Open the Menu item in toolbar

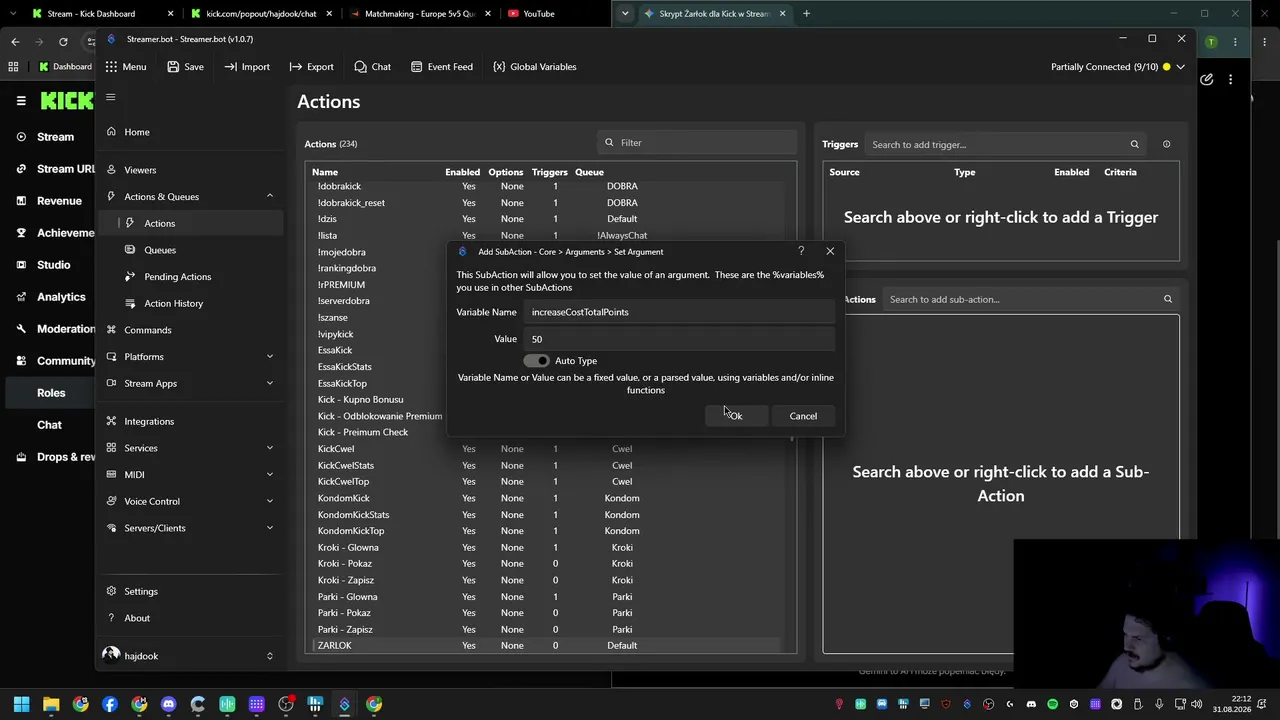126,67
